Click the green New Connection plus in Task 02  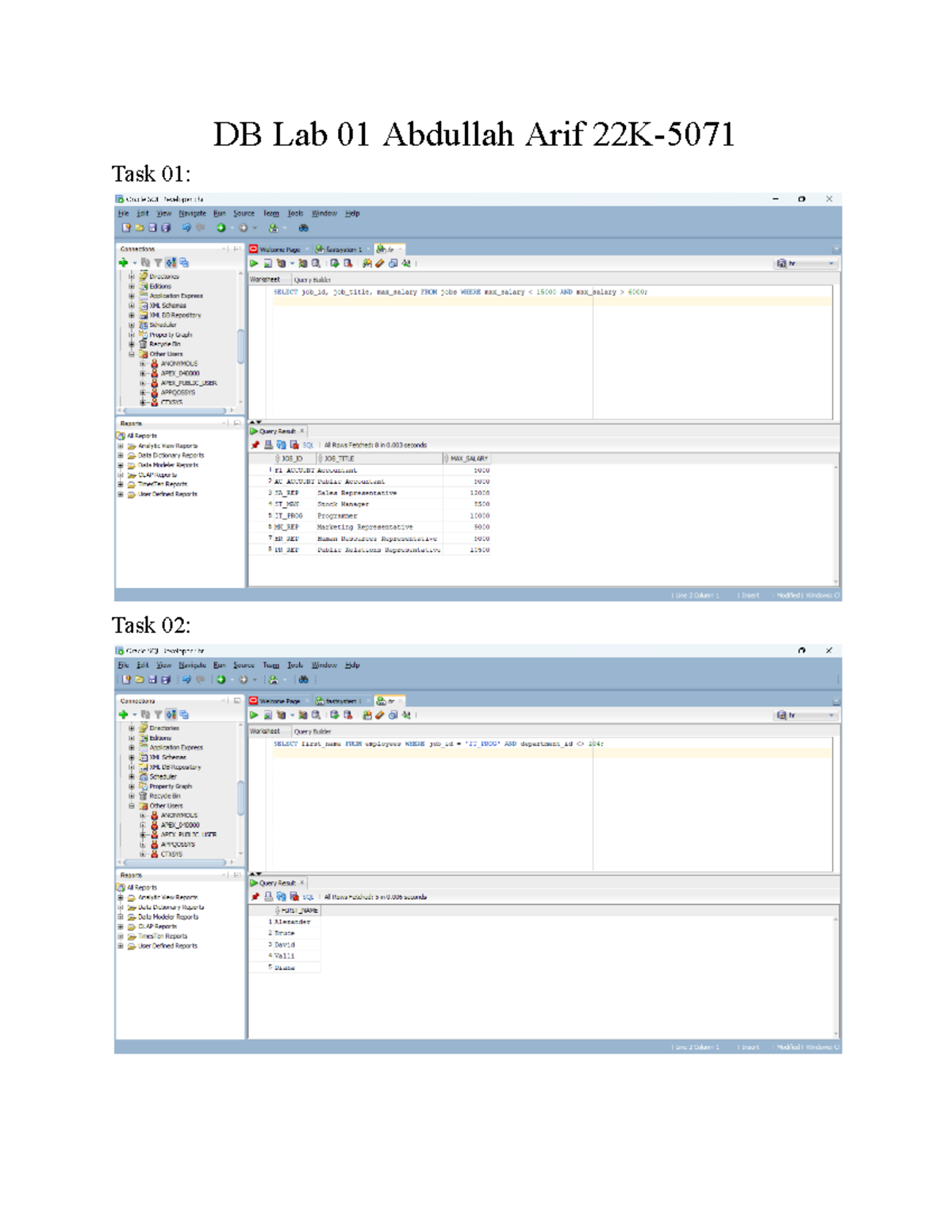coord(123,714)
